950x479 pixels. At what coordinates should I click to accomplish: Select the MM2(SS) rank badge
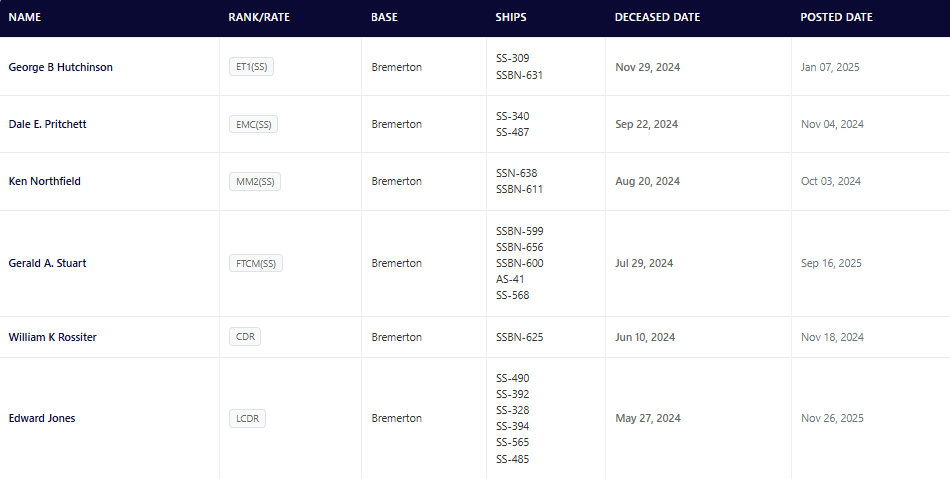pos(254,181)
